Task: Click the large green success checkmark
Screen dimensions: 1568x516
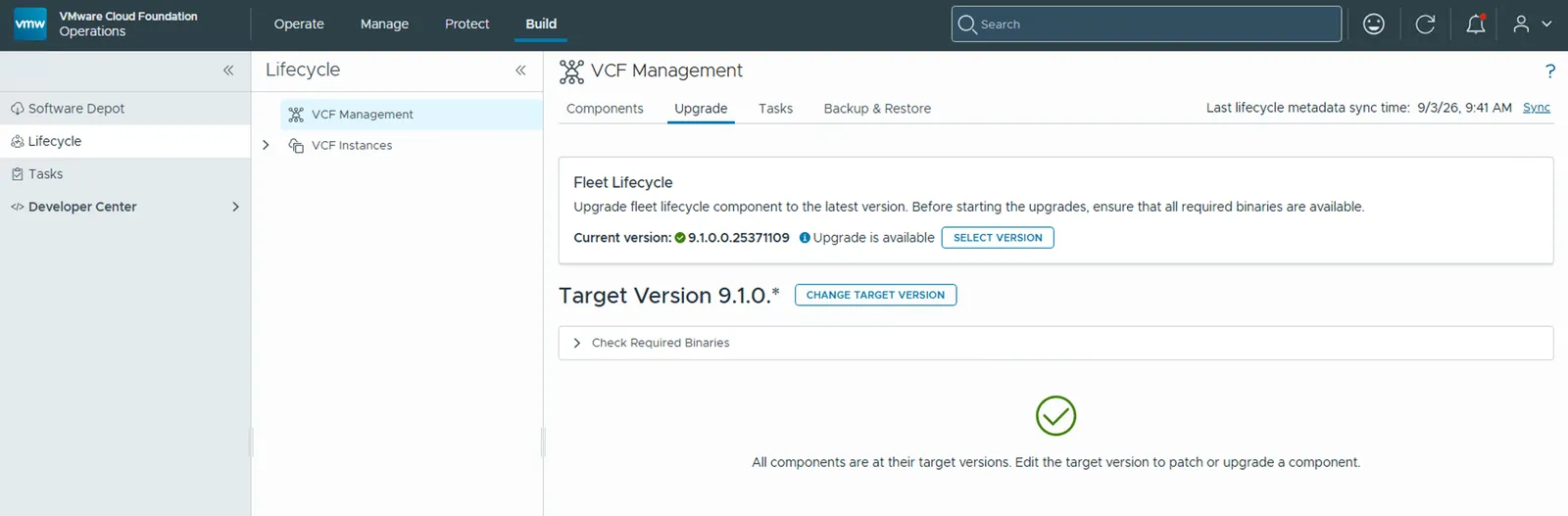Action: tap(1055, 416)
